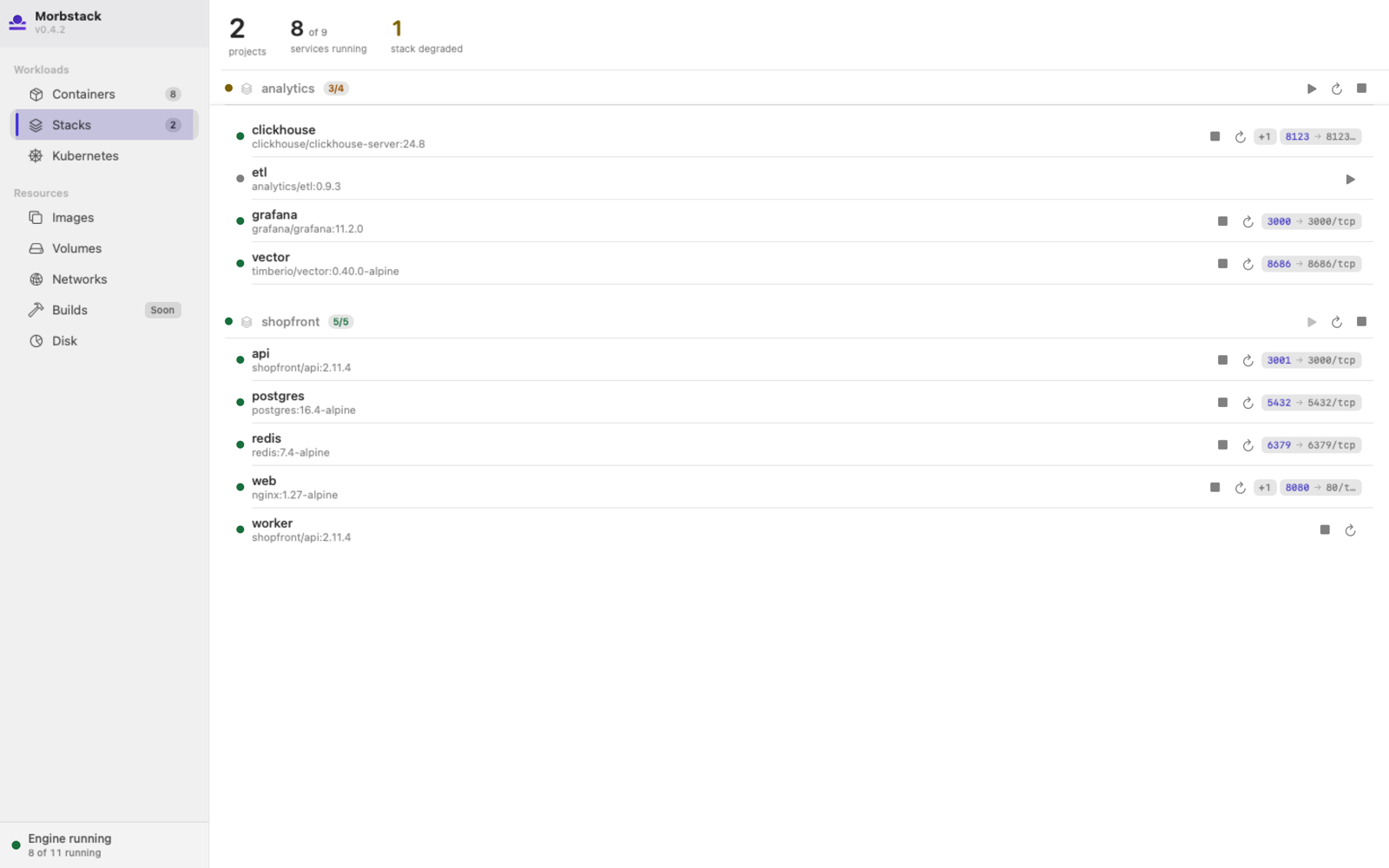The height and width of the screenshot is (868, 1389).
Task: Open the Kubernetes section
Action: pyautogui.click(x=104, y=156)
